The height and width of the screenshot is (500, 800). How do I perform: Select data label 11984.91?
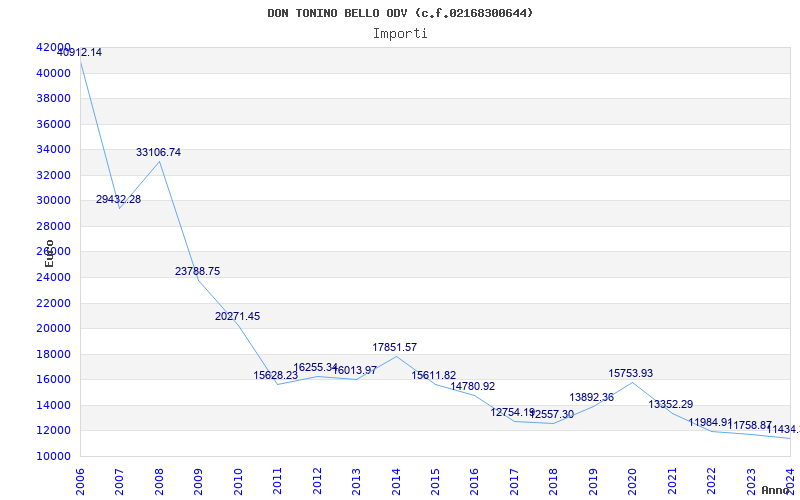pyautogui.click(x=710, y=422)
